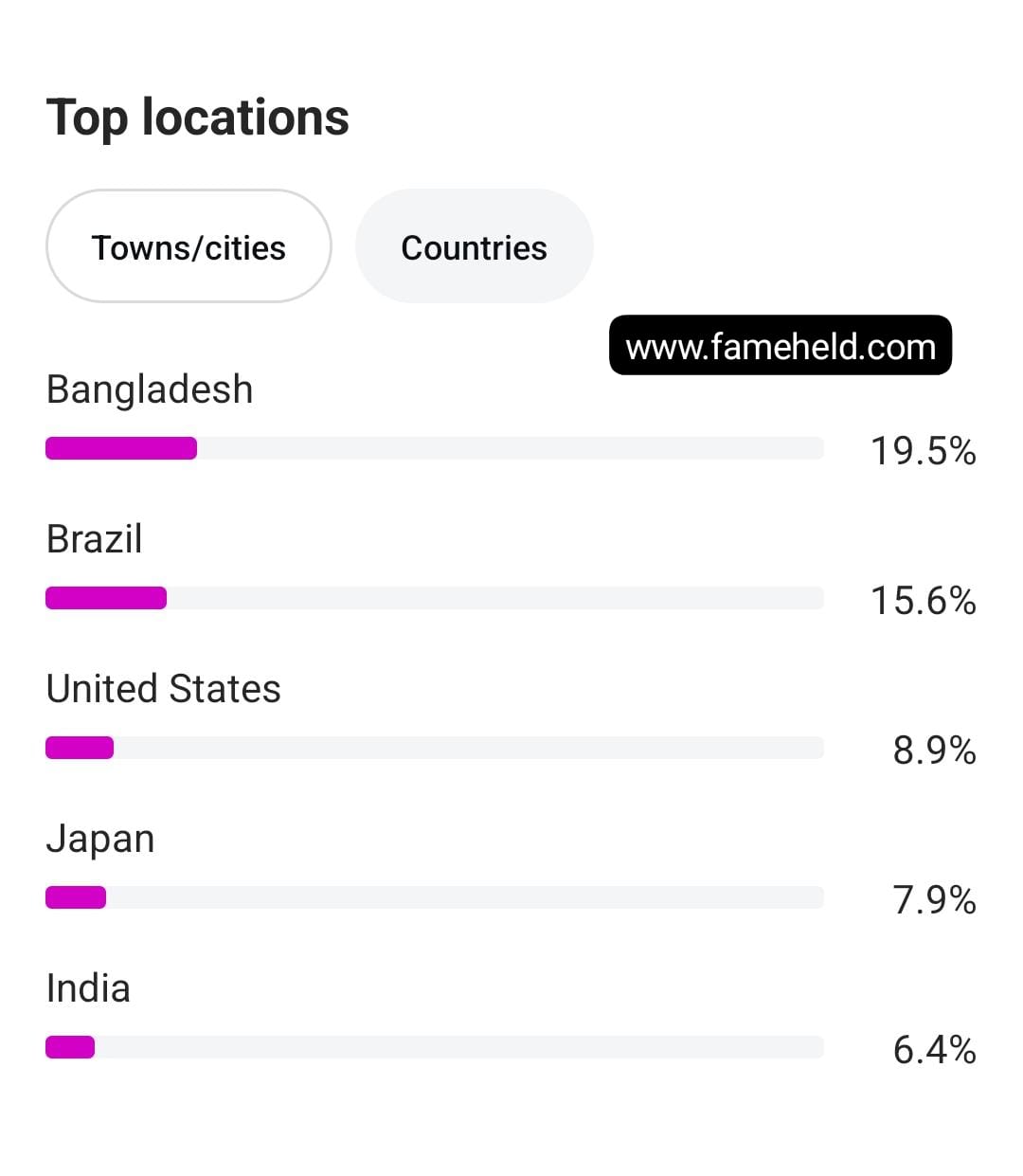Image resolution: width=1023 pixels, height=1176 pixels.
Task: Click the Brazil magenta progress bar
Action: tap(106, 598)
